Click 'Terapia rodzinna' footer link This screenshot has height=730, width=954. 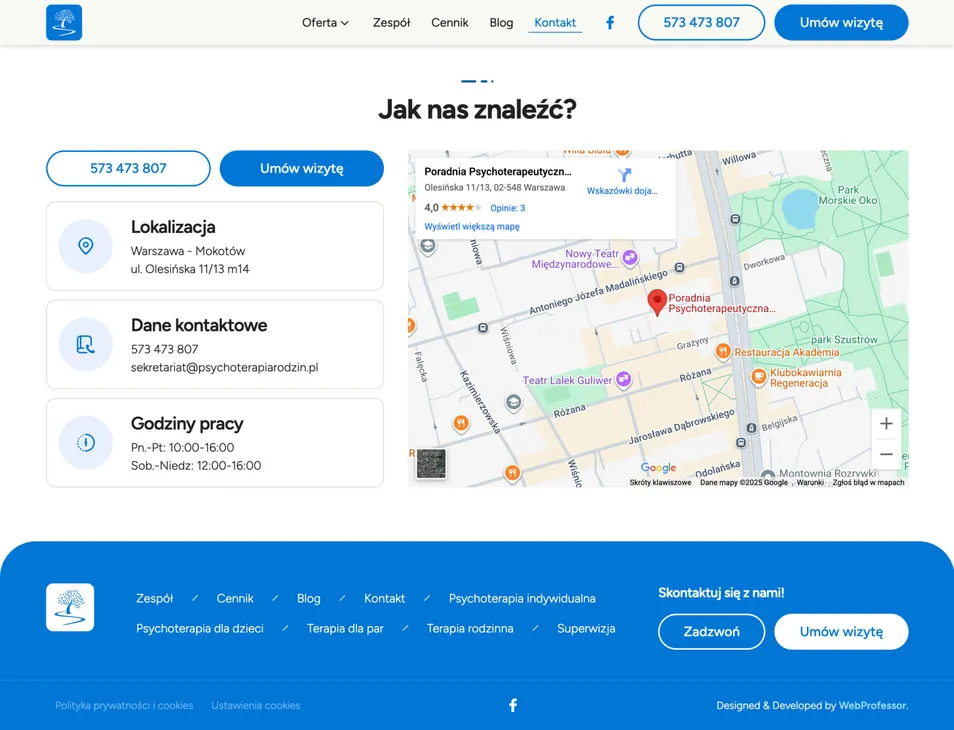pyautogui.click(x=470, y=628)
